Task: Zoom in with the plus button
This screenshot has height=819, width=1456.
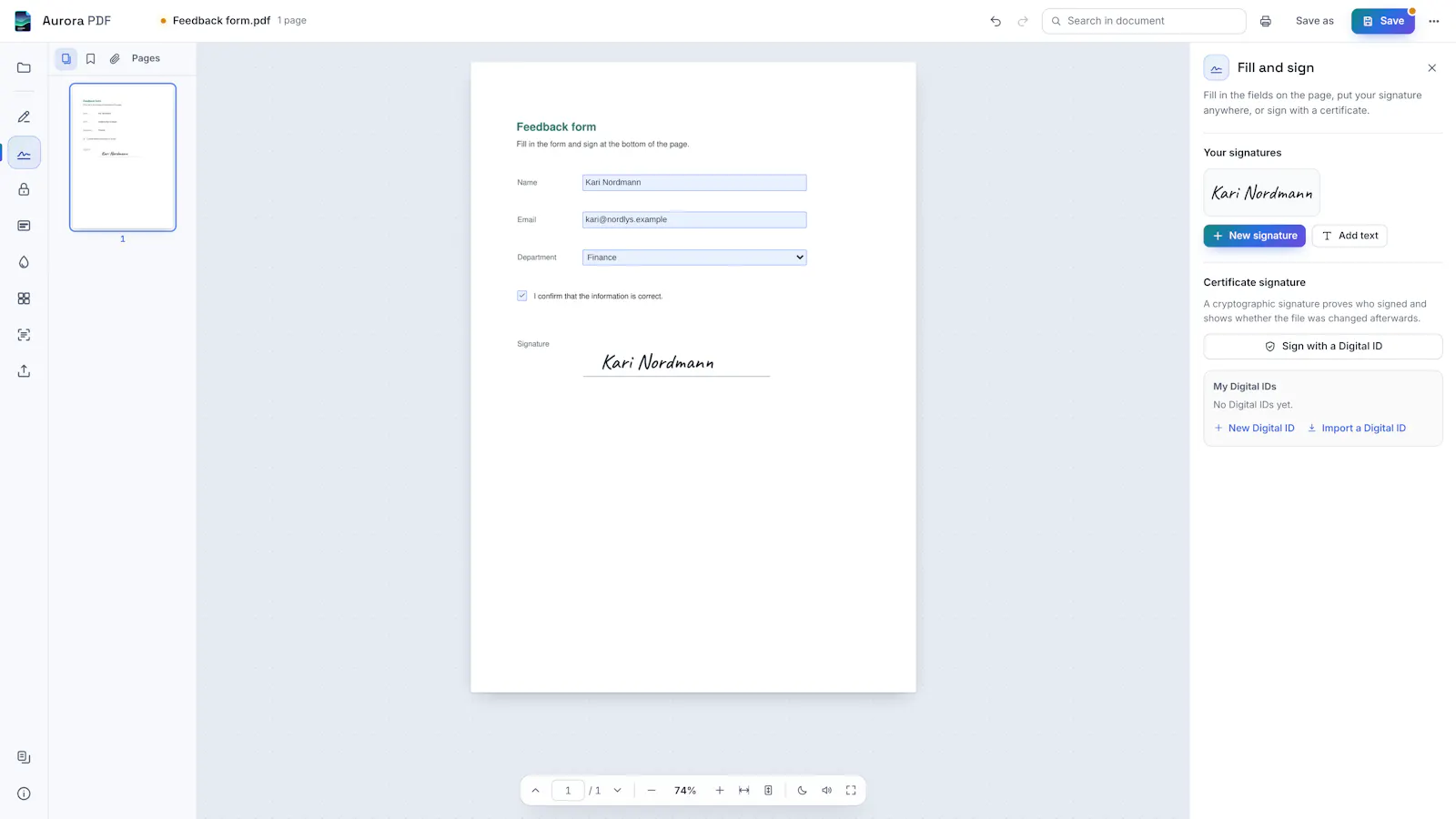Action: [719, 791]
